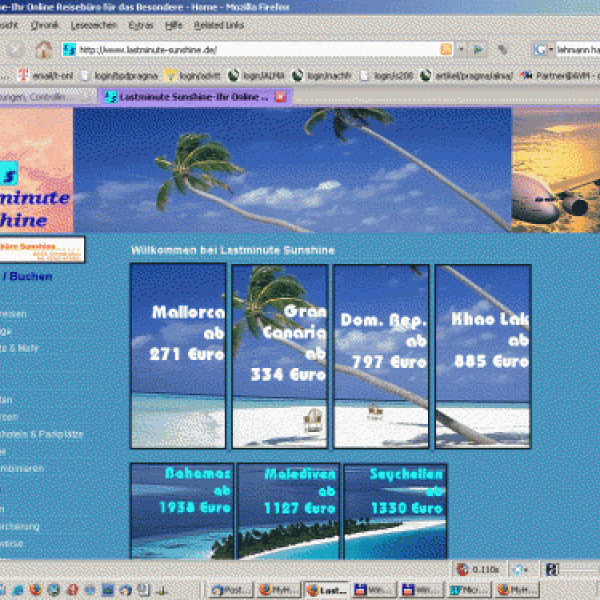Open the address bar history dropdown
Viewport: 600px width, 600px height.
click(x=461, y=49)
